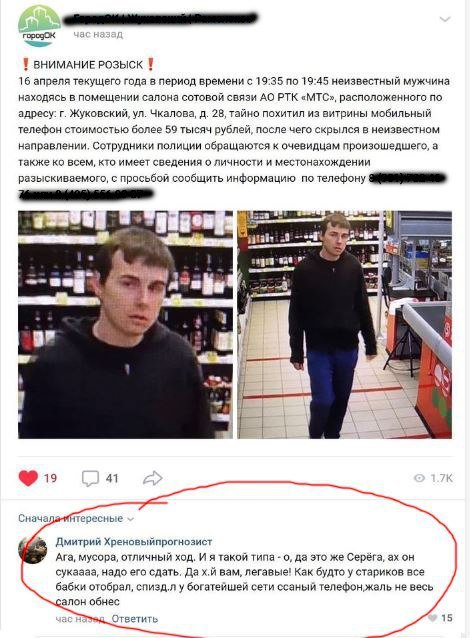Open Дмитрий's commenter avatar
This screenshot has width=470, height=638.
pyautogui.click(x=33, y=549)
